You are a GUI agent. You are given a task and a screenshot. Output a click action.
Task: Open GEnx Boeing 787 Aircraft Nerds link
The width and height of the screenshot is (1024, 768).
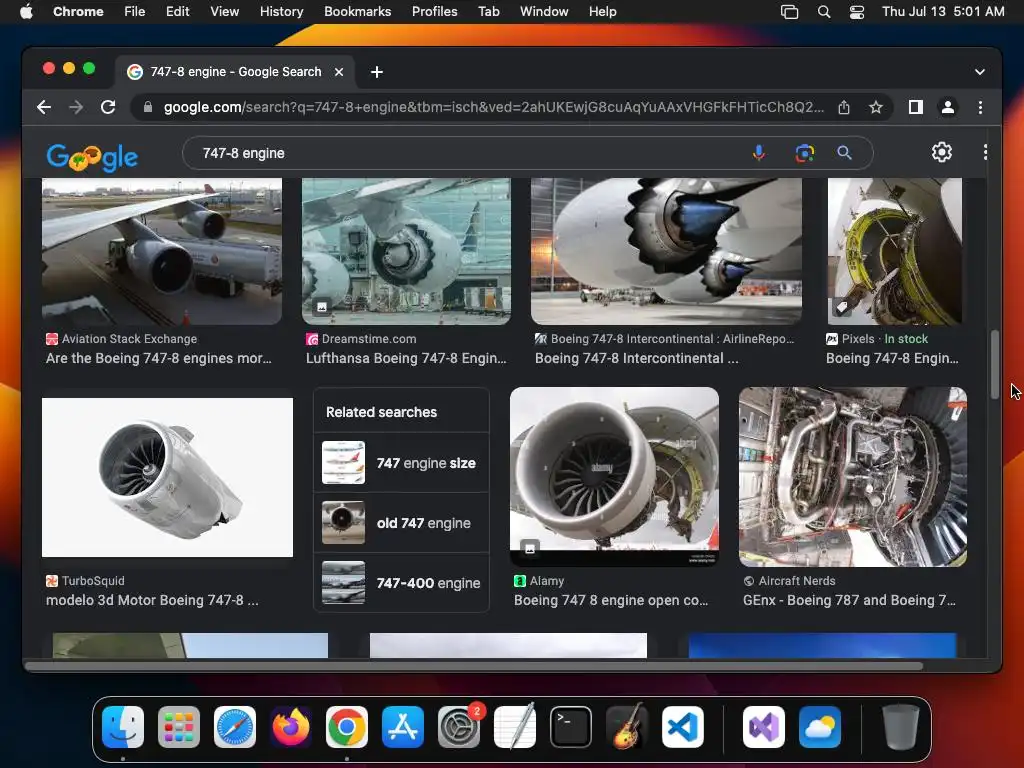point(849,600)
